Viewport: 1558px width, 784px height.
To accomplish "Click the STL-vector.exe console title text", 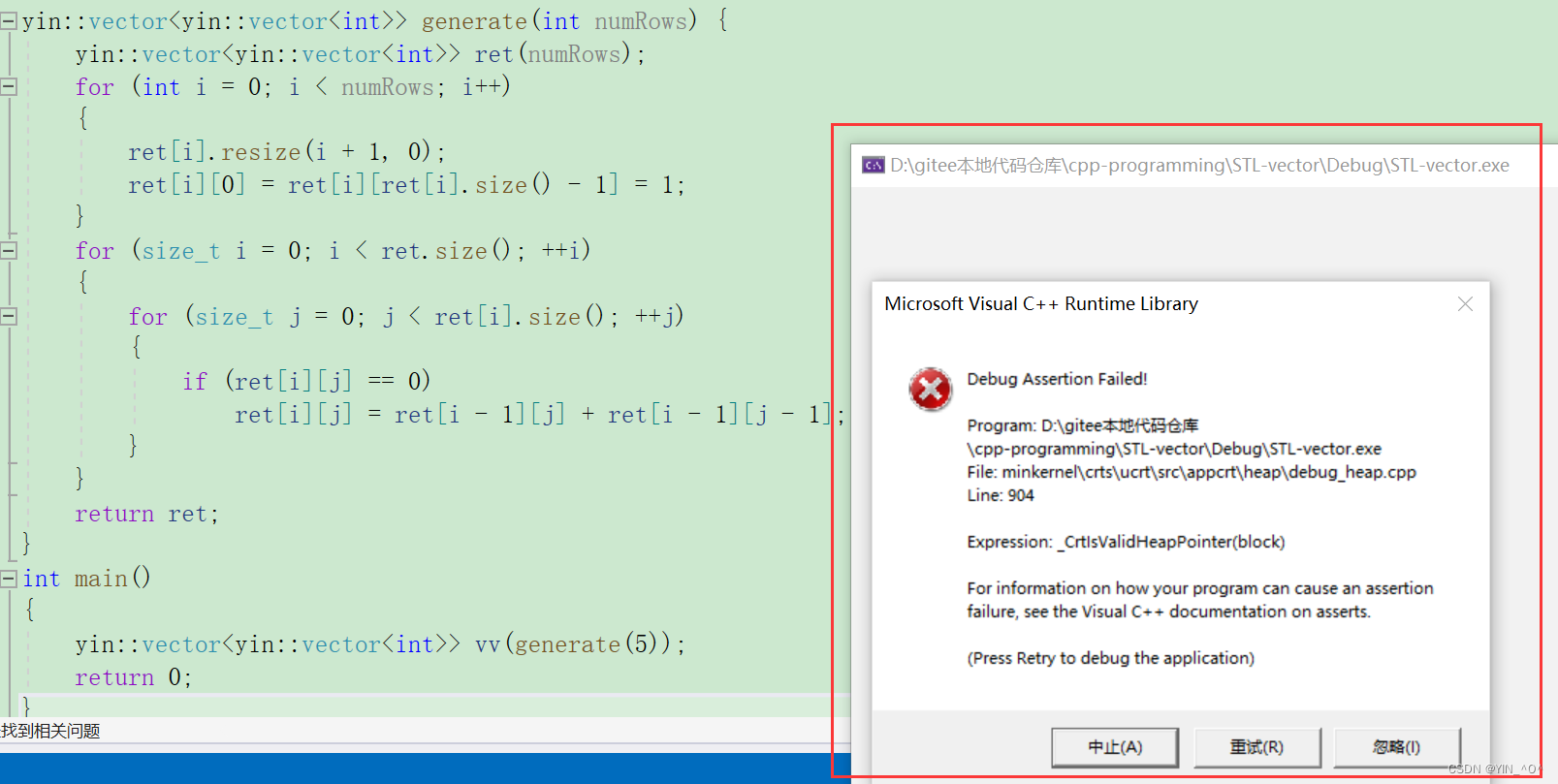I will (1199, 165).
